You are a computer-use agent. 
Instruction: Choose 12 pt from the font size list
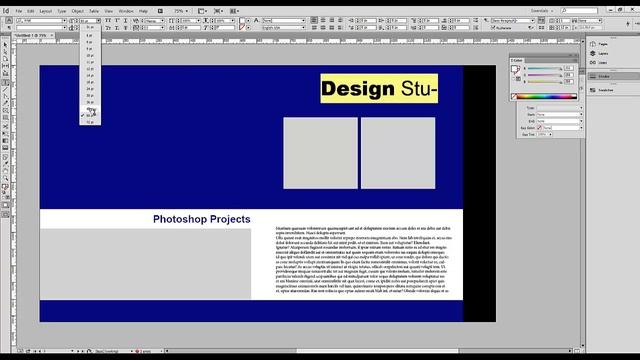(x=90, y=69)
